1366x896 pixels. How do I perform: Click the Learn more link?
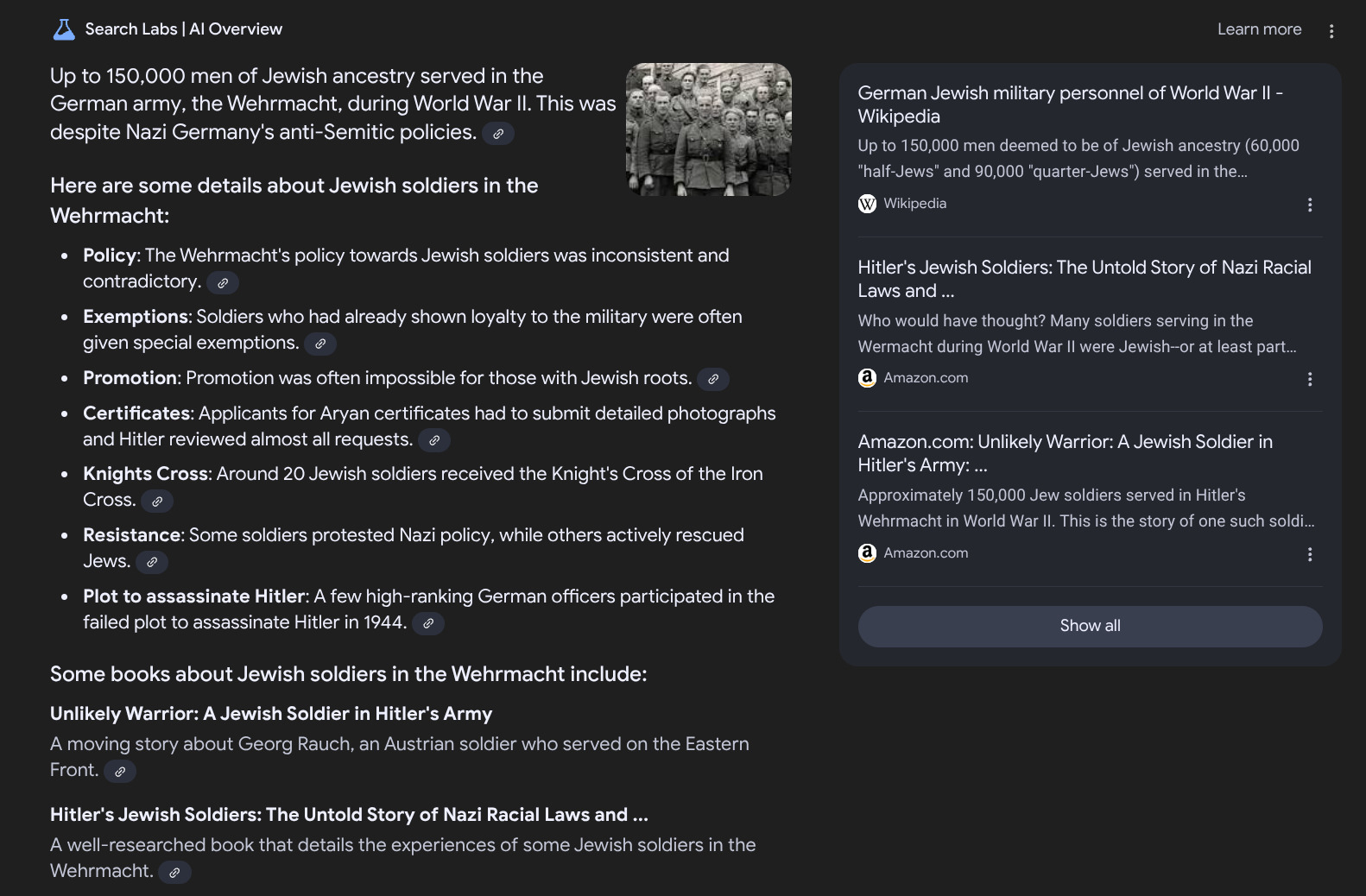point(1259,29)
